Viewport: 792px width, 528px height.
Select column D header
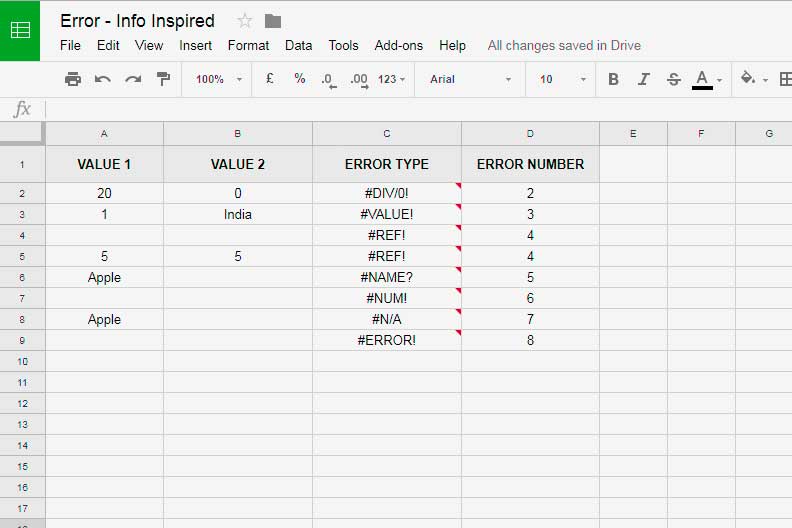coord(530,133)
